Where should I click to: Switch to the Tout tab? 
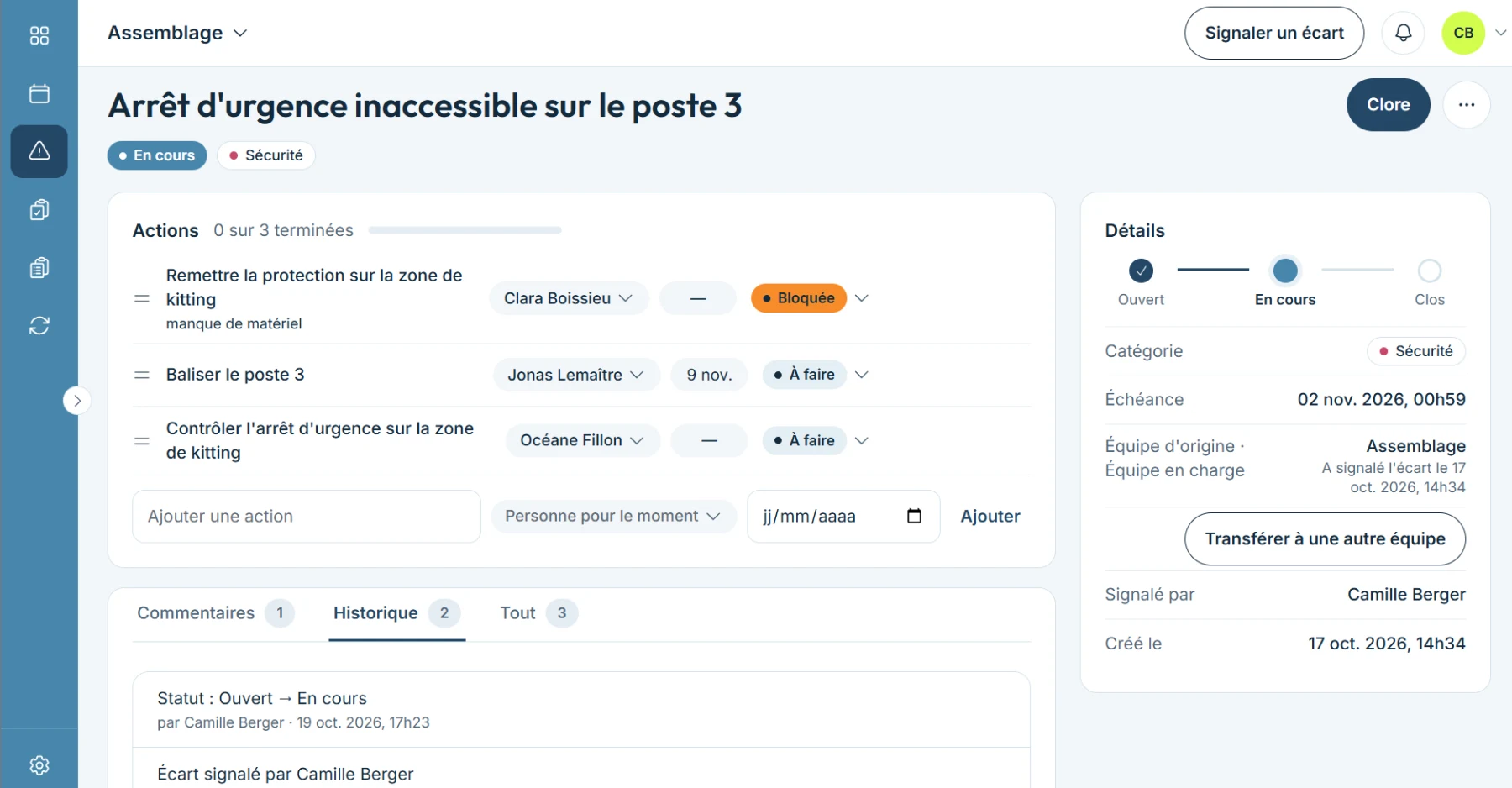click(x=538, y=613)
